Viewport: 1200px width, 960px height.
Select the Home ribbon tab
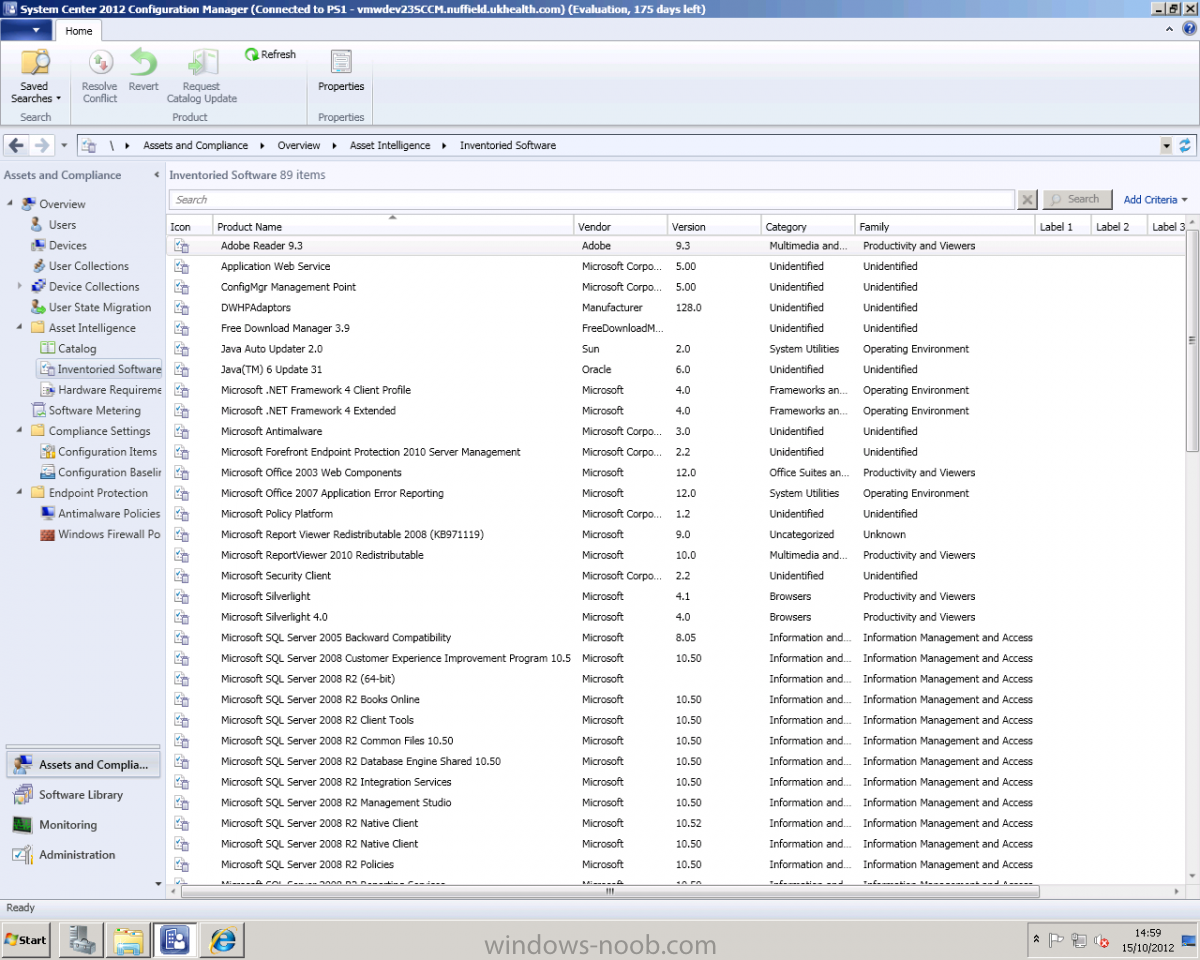[79, 31]
